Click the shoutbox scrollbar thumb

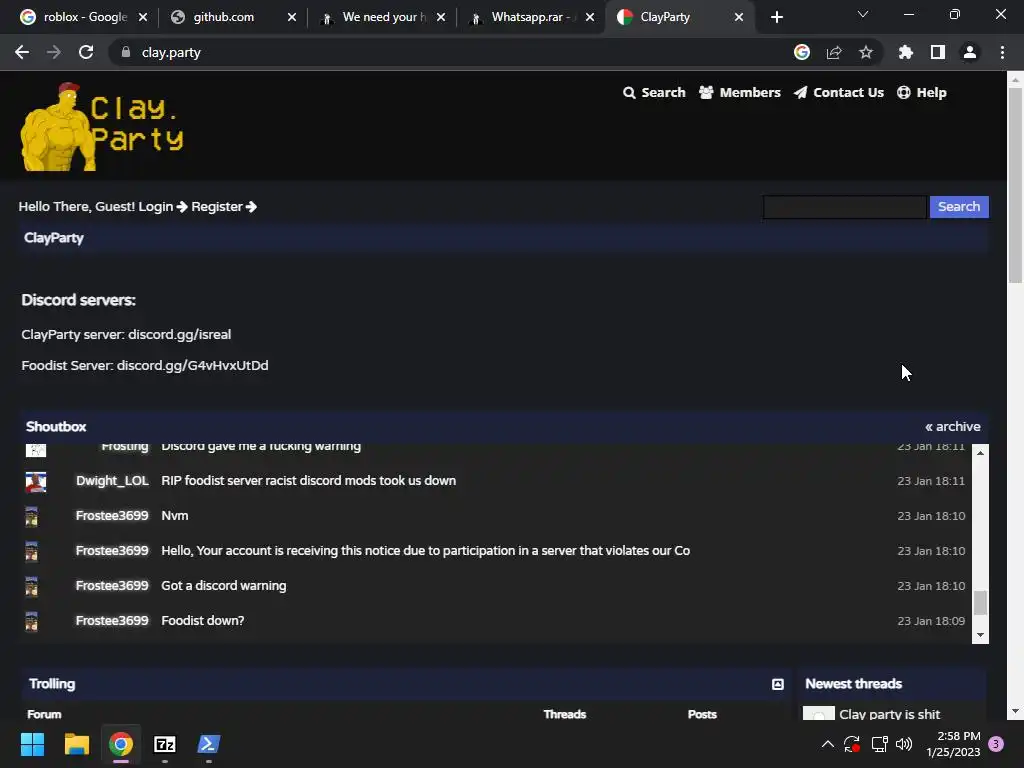click(x=980, y=603)
